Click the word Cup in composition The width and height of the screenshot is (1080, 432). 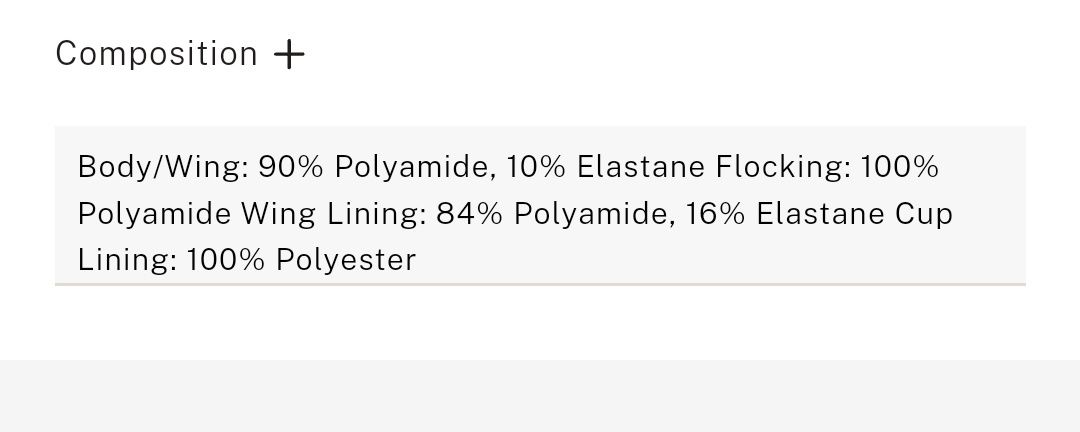tap(924, 214)
